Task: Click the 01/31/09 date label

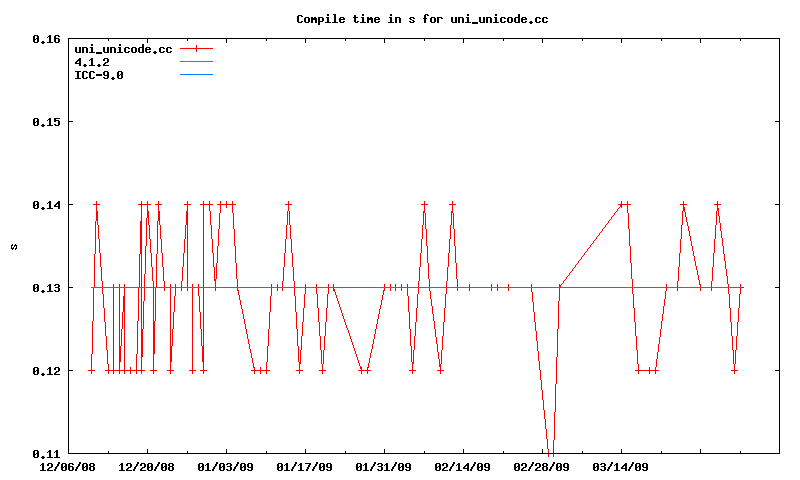Action: (x=383, y=466)
